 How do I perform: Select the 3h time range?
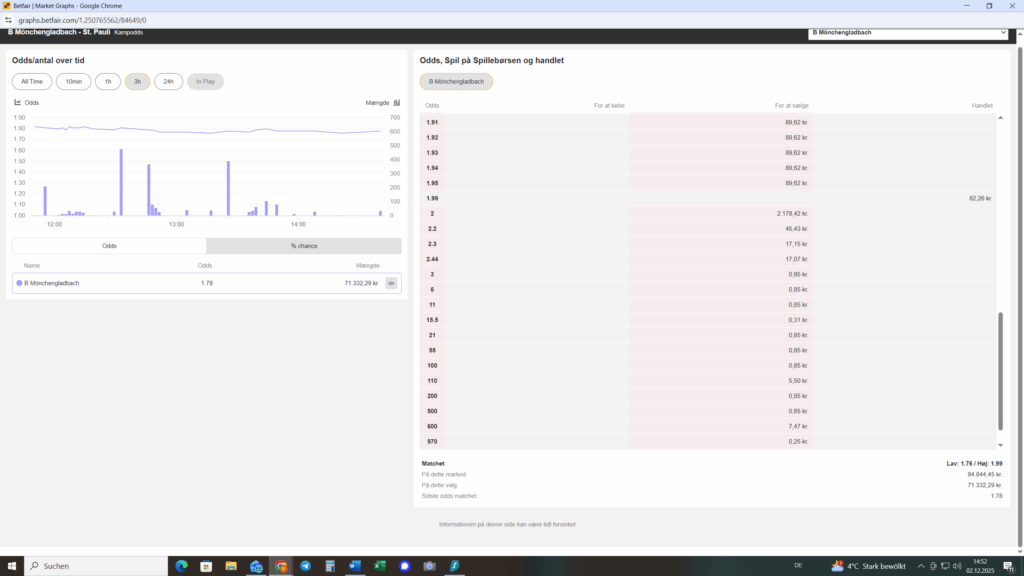pos(137,82)
